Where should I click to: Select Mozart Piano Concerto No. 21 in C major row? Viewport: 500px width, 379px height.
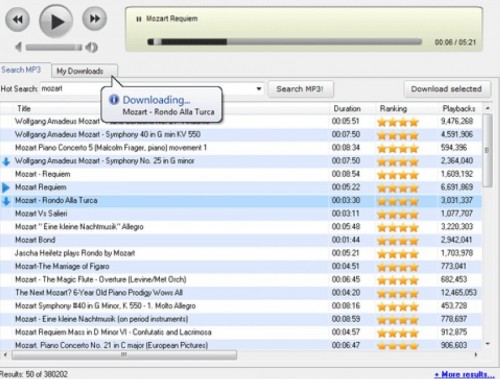point(241,345)
